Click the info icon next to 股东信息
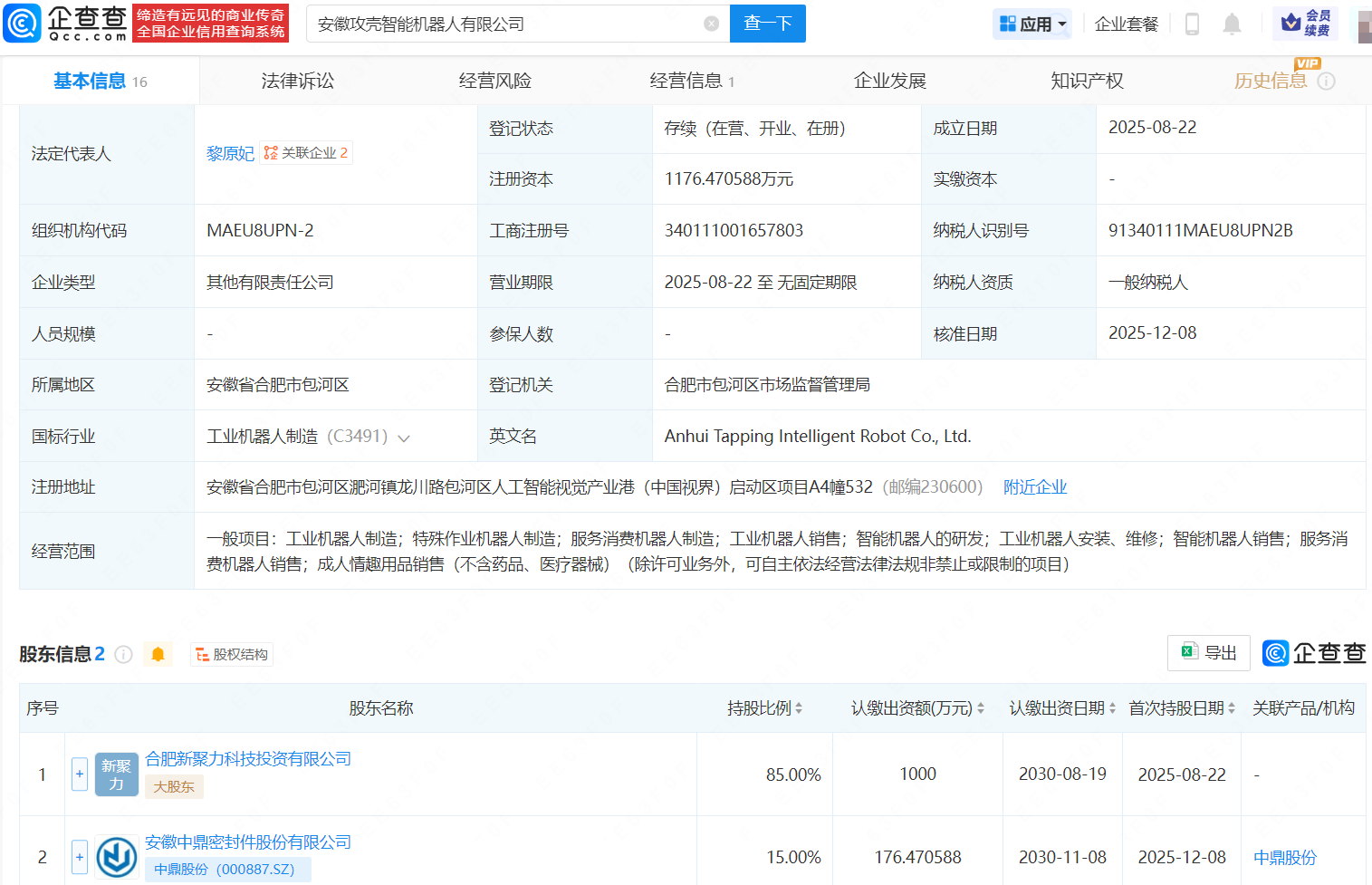 (124, 655)
